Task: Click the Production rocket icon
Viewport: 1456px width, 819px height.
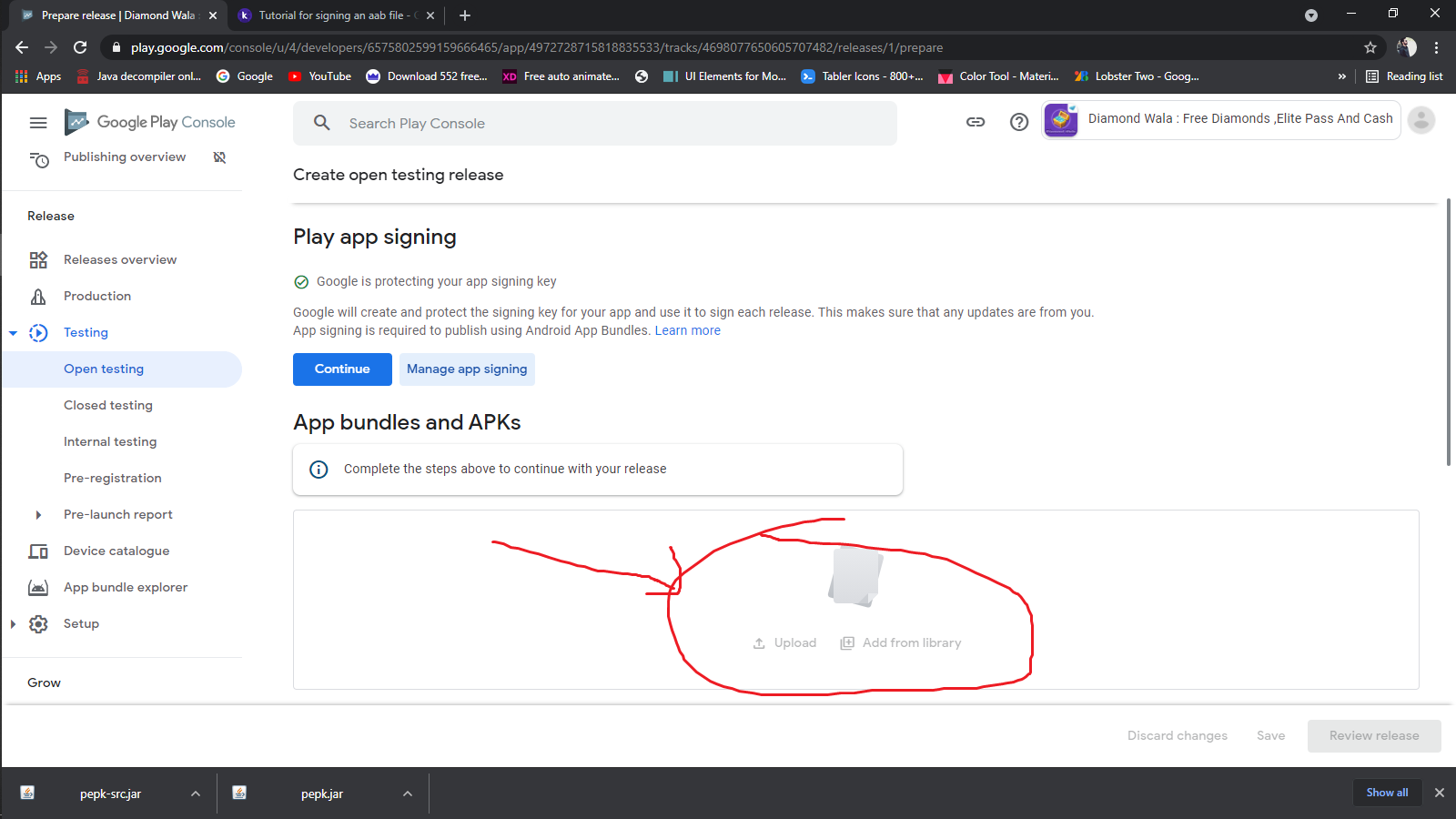Action: click(x=38, y=297)
